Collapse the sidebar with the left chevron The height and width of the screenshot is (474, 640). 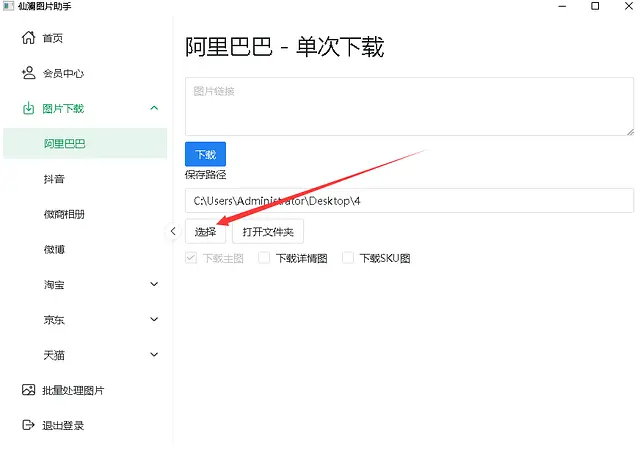[173, 231]
